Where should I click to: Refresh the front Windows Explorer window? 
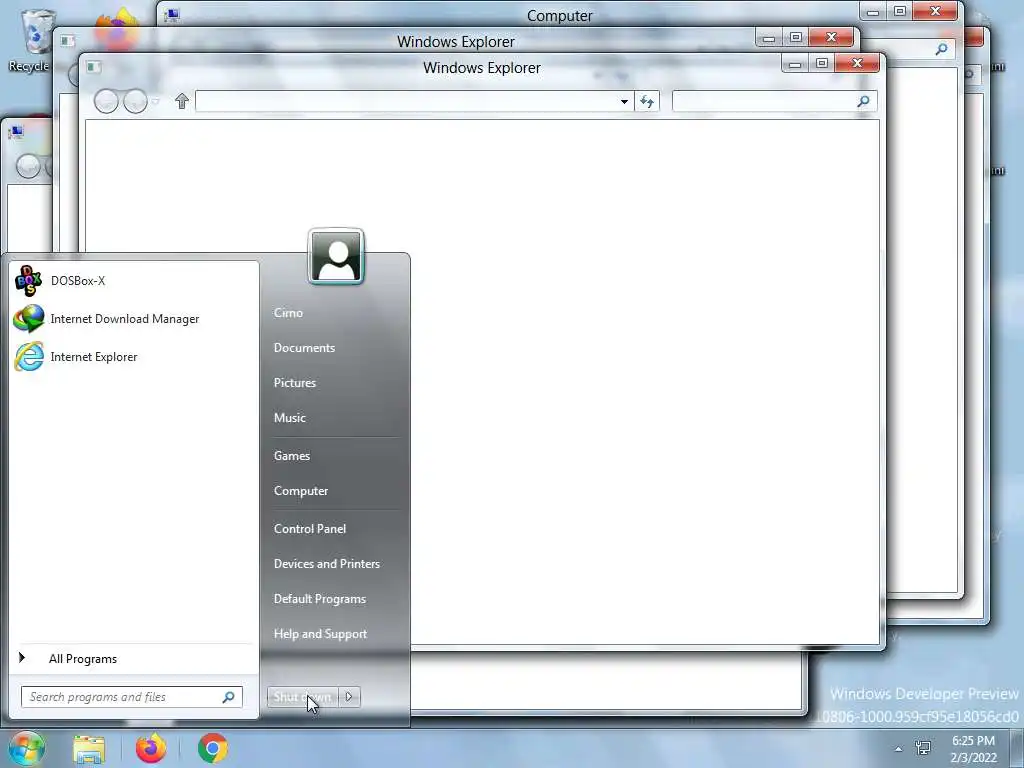[x=647, y=102]
